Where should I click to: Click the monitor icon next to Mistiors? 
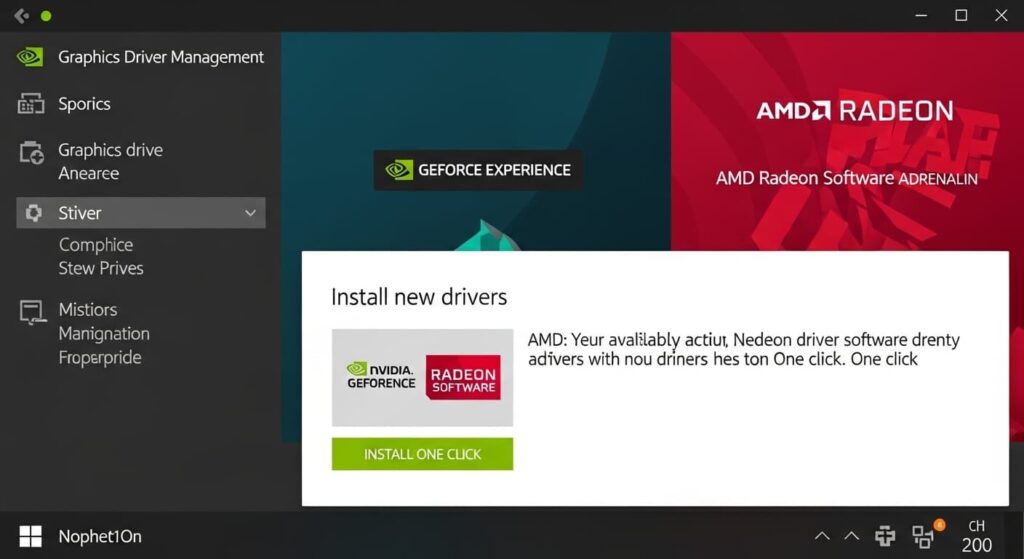pyautogui.click(x=32, y=312)
